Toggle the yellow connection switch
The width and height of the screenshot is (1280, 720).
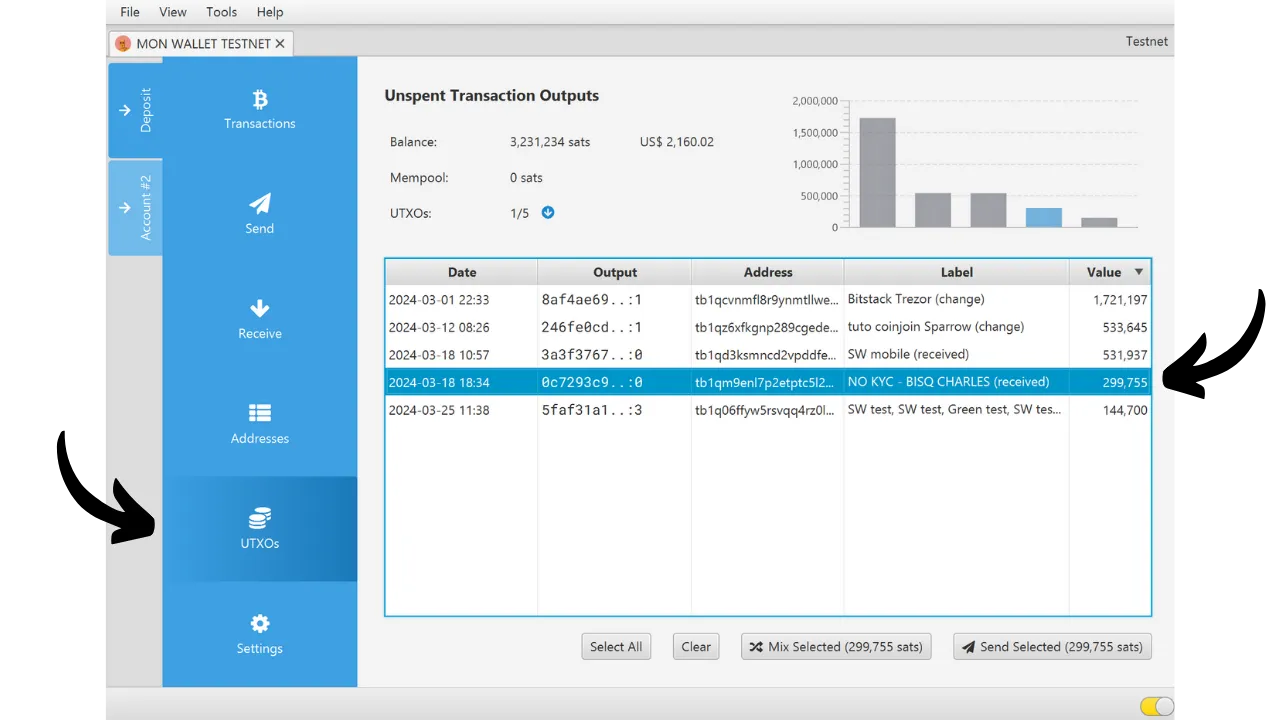(1156, 707)
